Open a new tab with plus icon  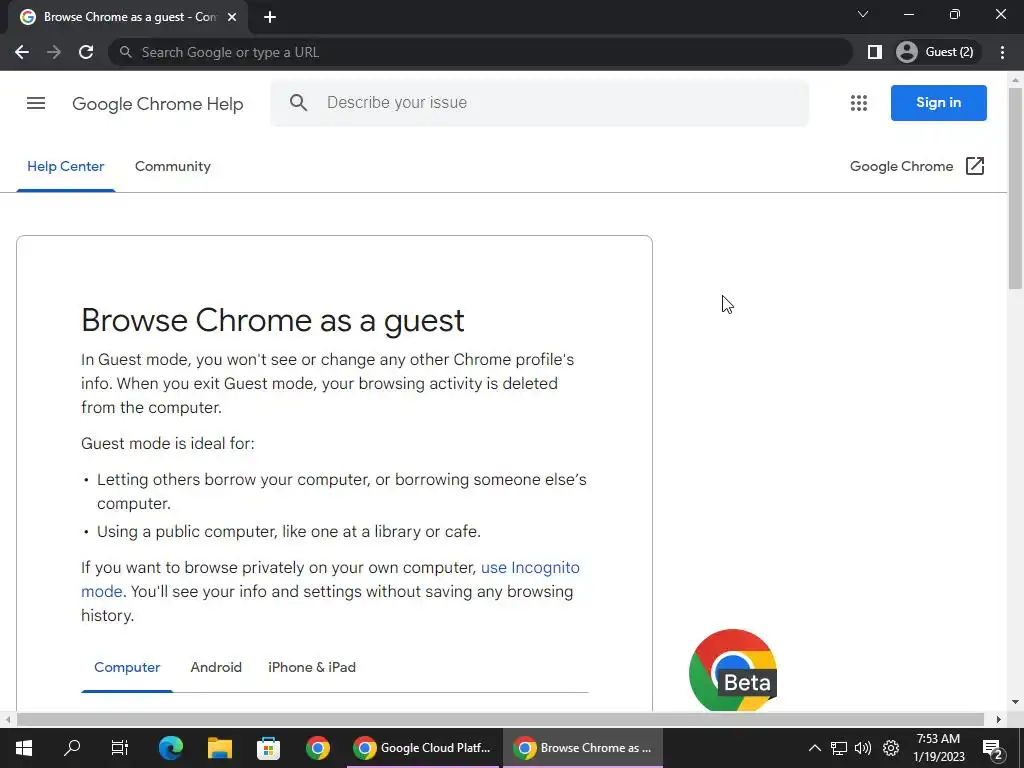[x=270, y=17]
